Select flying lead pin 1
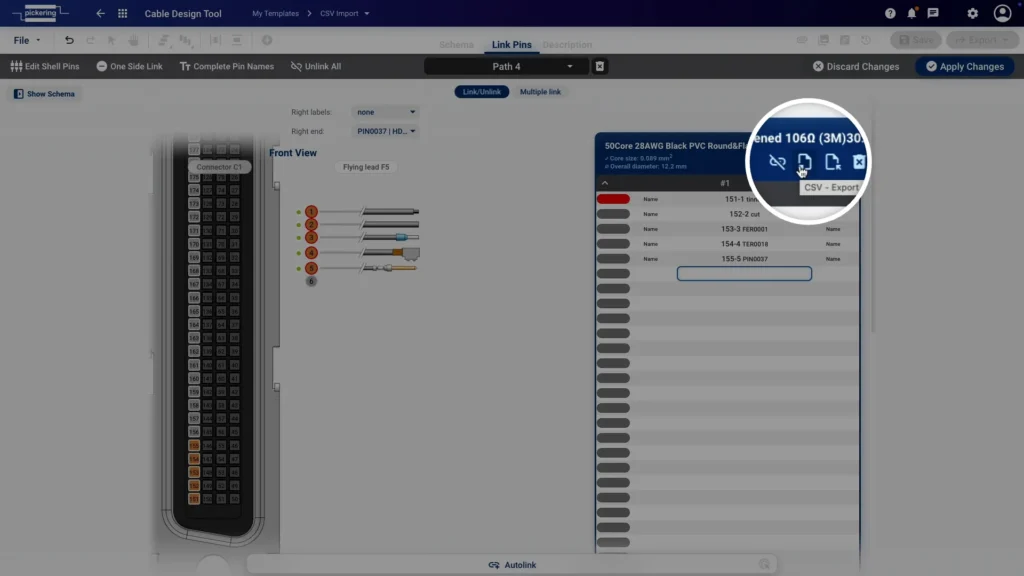Image resolution: width=1024 pixels, height=576 pixels. click(311, 212)
